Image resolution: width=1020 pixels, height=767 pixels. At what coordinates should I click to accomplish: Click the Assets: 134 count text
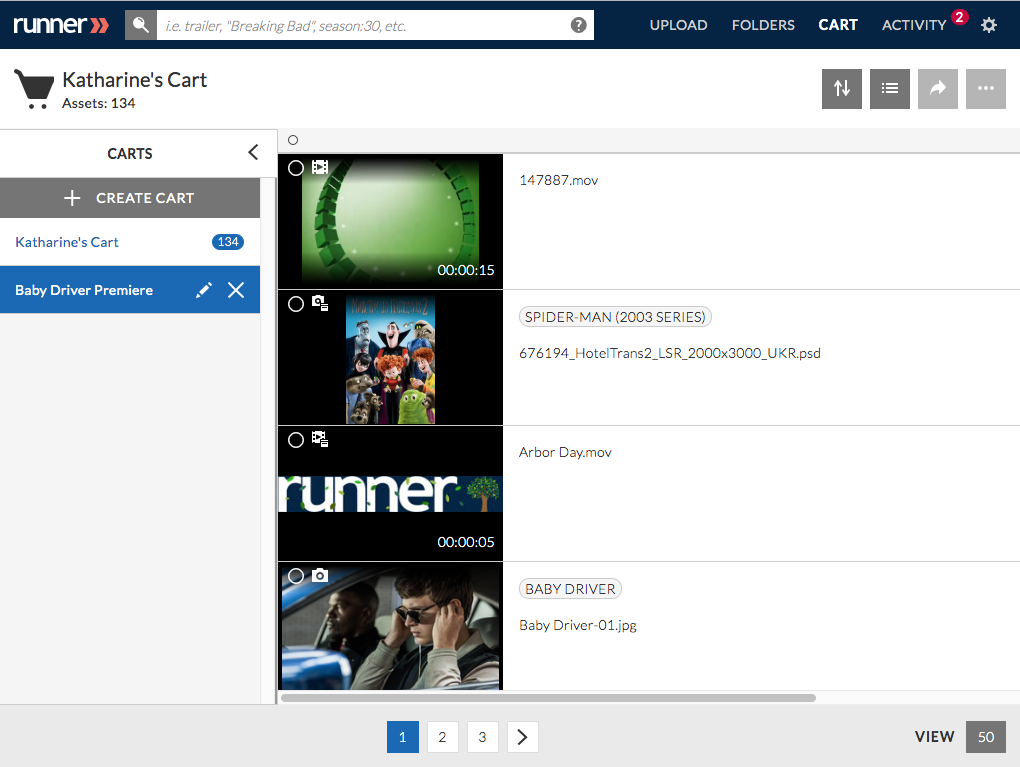click(98, 103)
